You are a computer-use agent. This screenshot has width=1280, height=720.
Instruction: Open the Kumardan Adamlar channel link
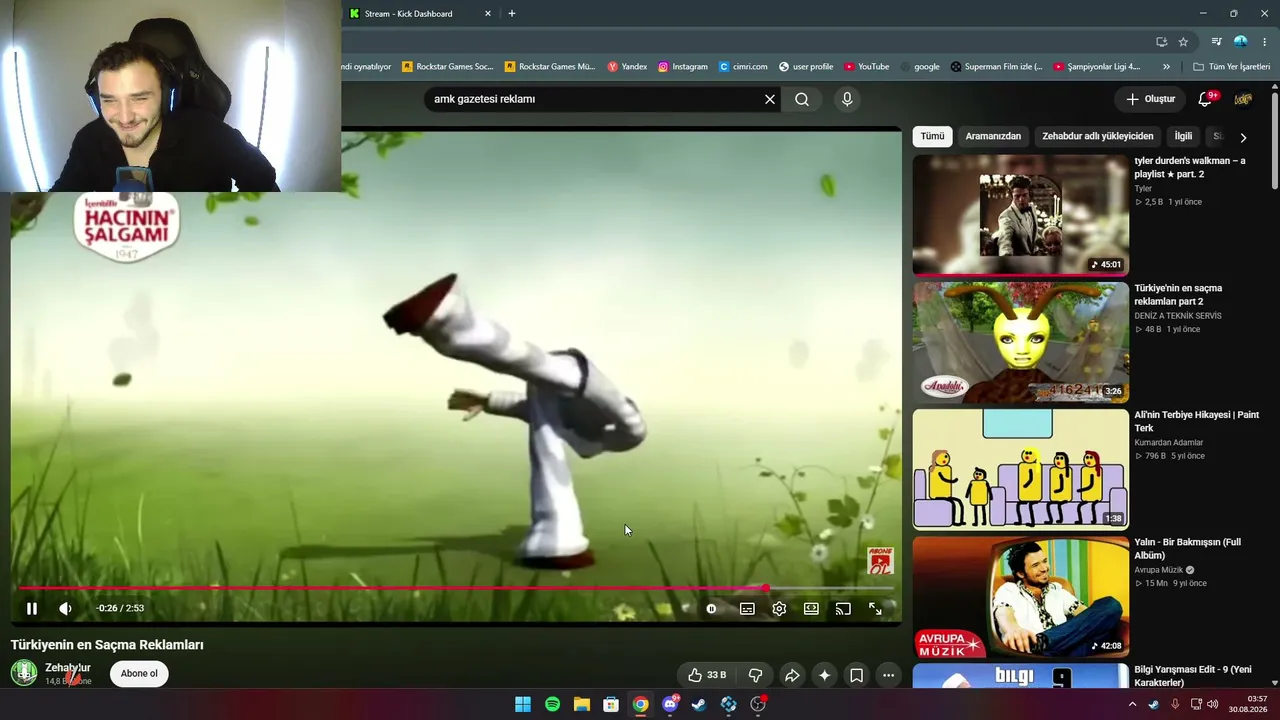pyautogui.click(x=1169, y=442)
